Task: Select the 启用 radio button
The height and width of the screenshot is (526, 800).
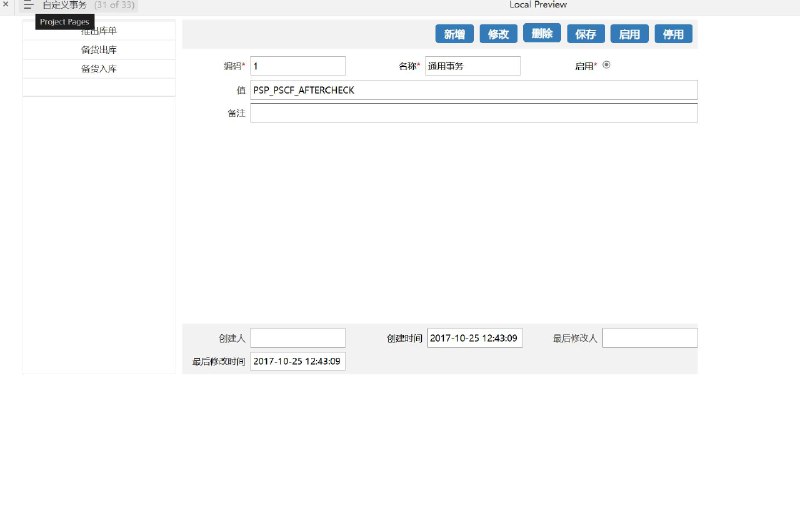Action: [606, 65]
